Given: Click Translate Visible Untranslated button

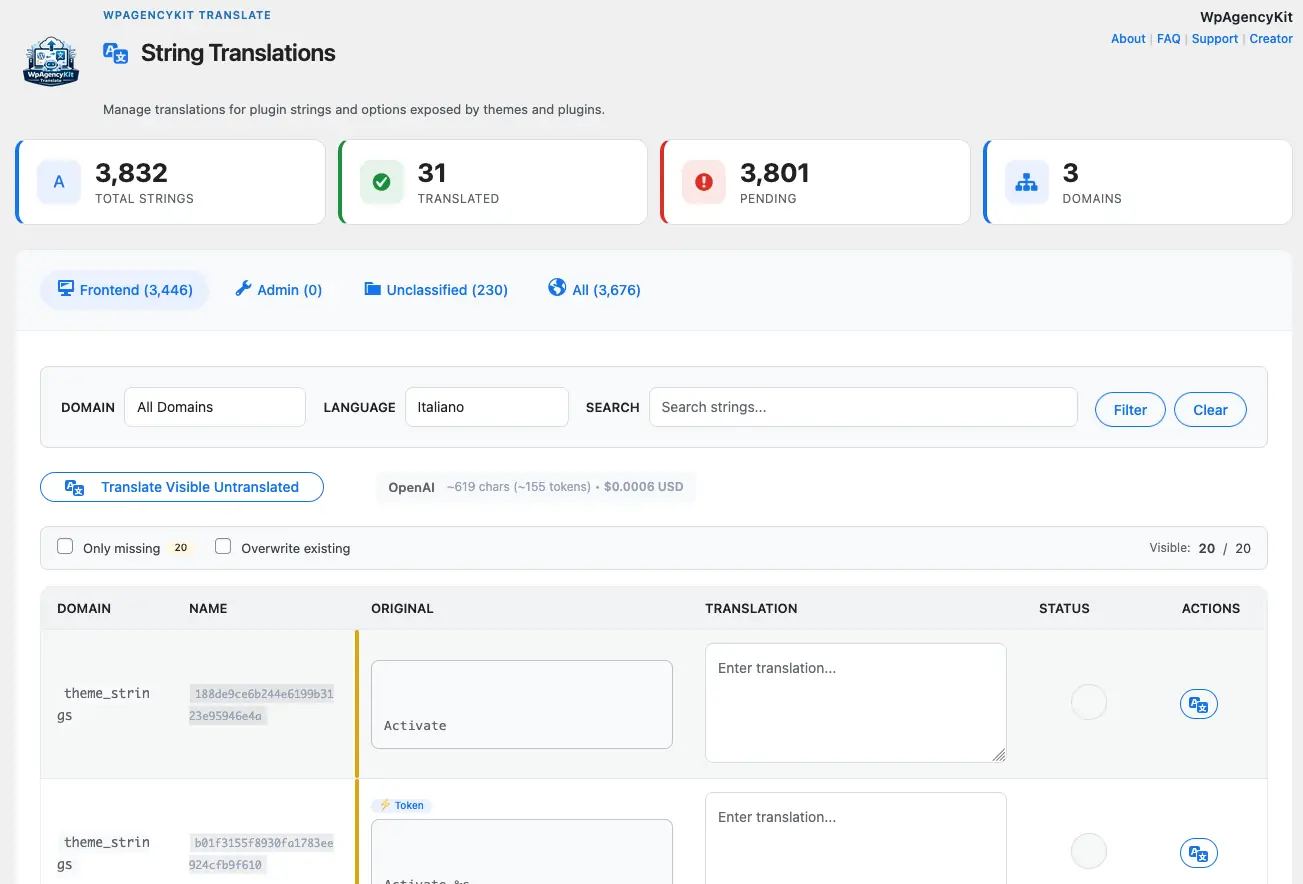Looking at the screenshot, I should point(182,487).
